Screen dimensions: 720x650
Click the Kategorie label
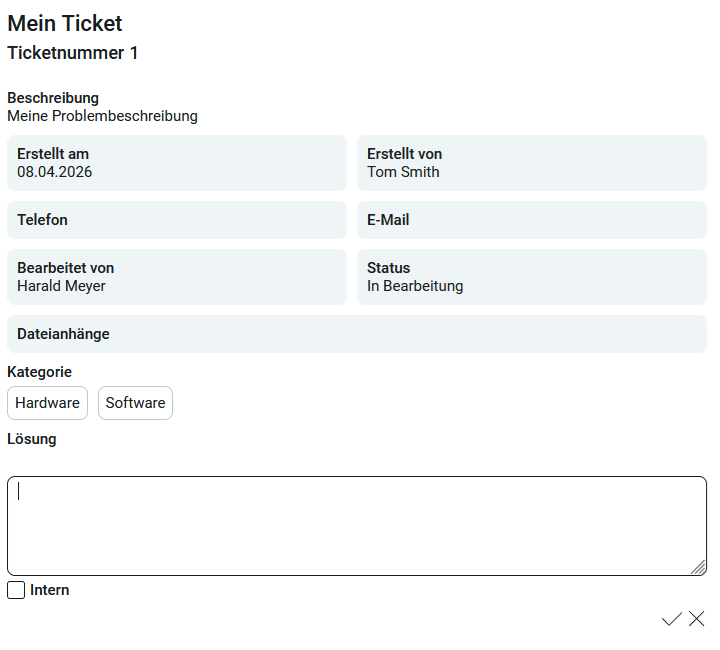(39, 372)
